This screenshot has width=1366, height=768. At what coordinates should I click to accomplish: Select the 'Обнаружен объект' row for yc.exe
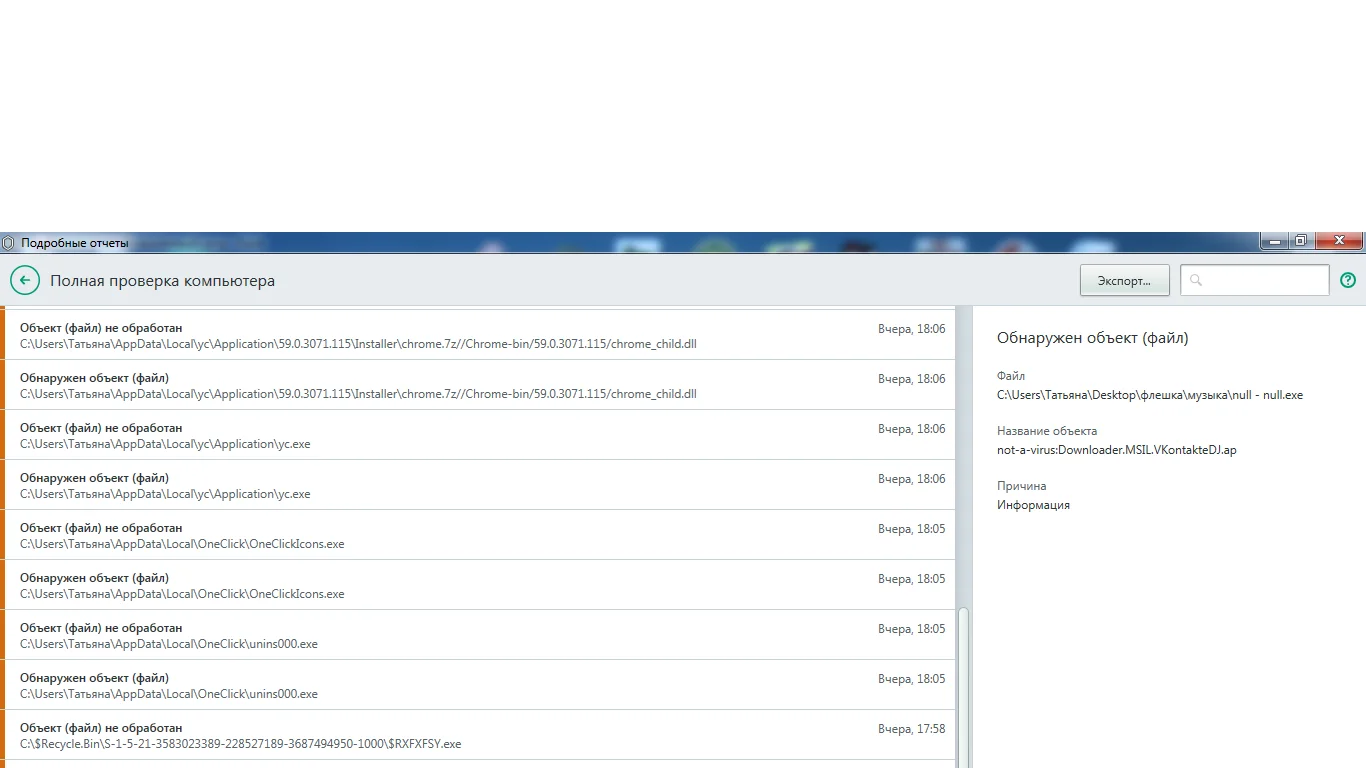[478, 485]
